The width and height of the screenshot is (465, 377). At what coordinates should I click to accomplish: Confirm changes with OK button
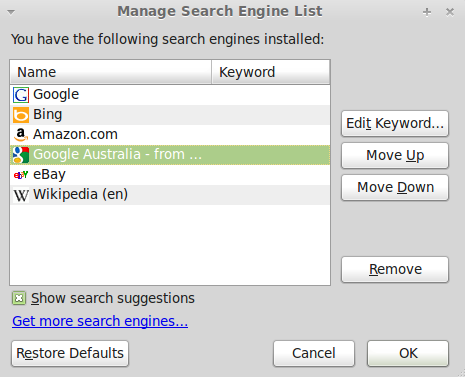tap(408, 353)
